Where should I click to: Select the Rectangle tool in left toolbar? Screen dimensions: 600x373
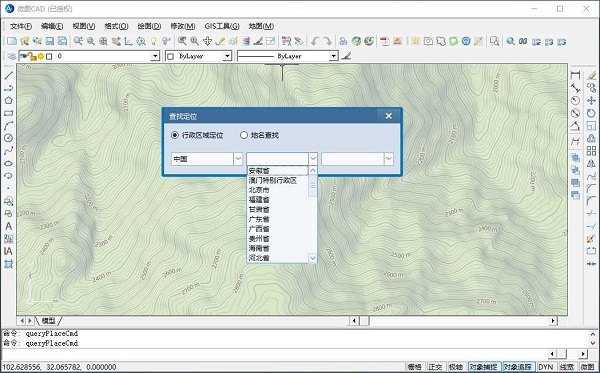pos(8,113)
